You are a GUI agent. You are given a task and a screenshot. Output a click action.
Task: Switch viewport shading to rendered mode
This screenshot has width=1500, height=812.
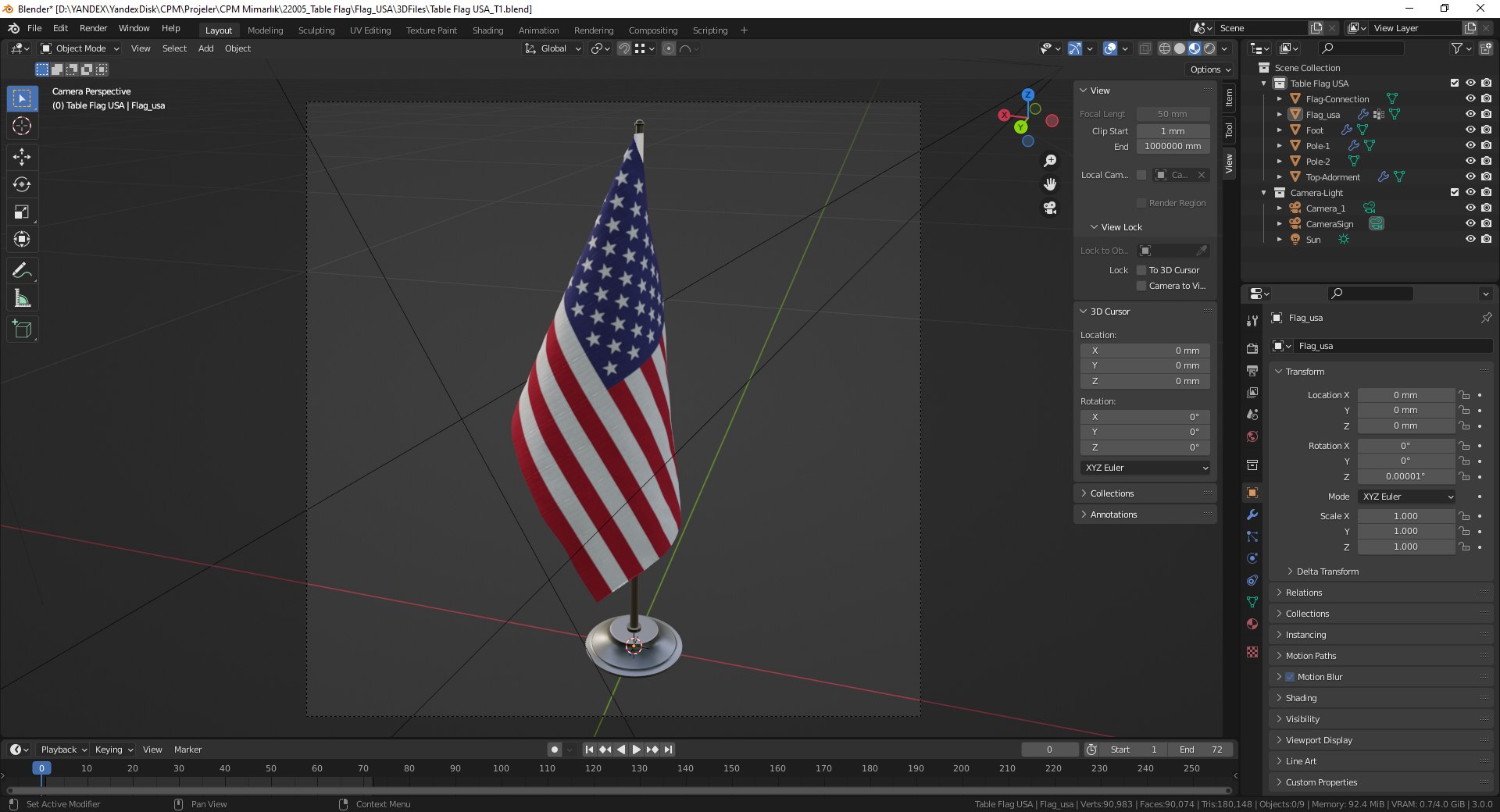click(1209, 48)
